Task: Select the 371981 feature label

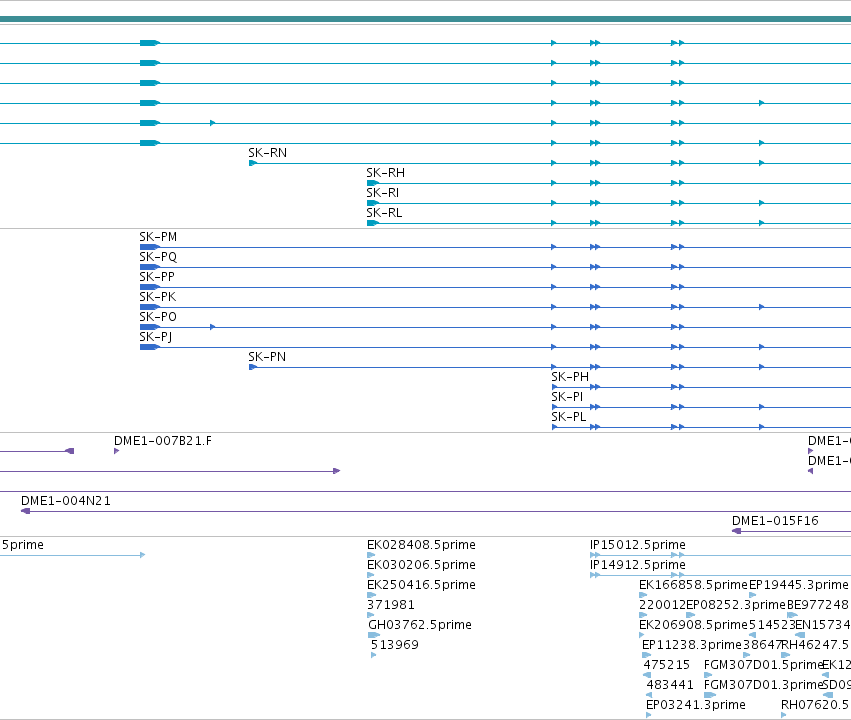Action: point(391,606)
